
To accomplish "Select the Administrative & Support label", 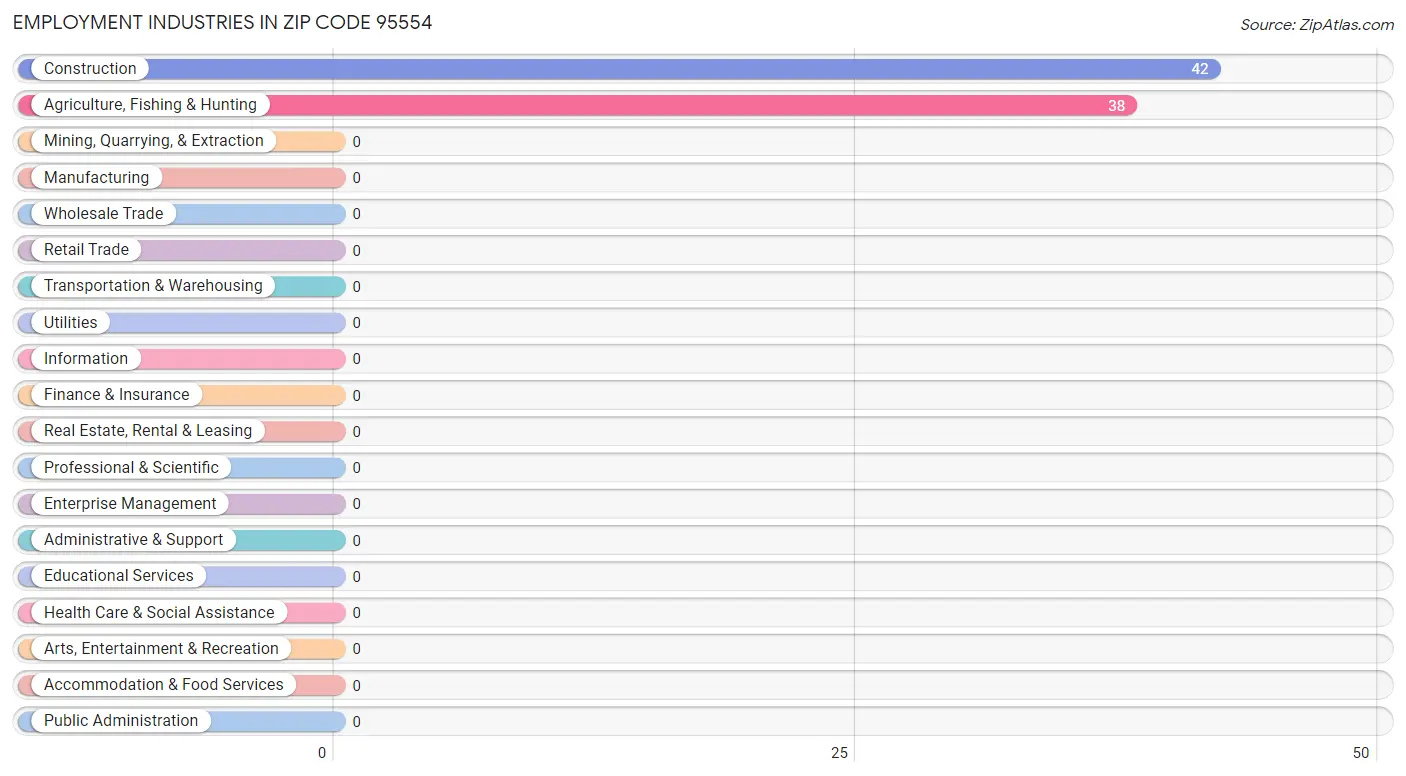I will (133, 540).
